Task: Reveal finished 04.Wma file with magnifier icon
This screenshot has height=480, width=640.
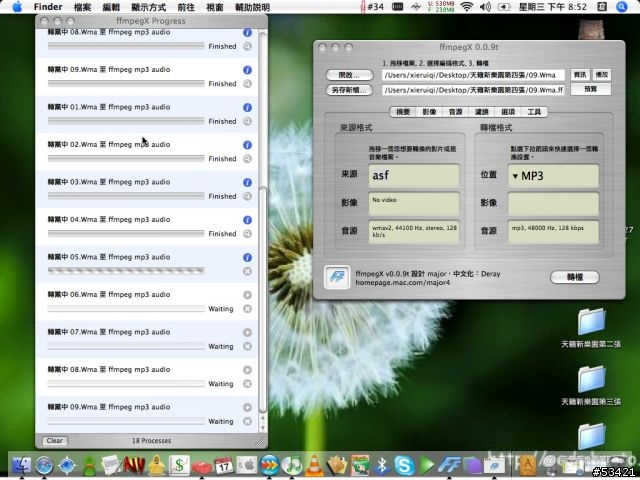Action: click(x=247, y=234)
